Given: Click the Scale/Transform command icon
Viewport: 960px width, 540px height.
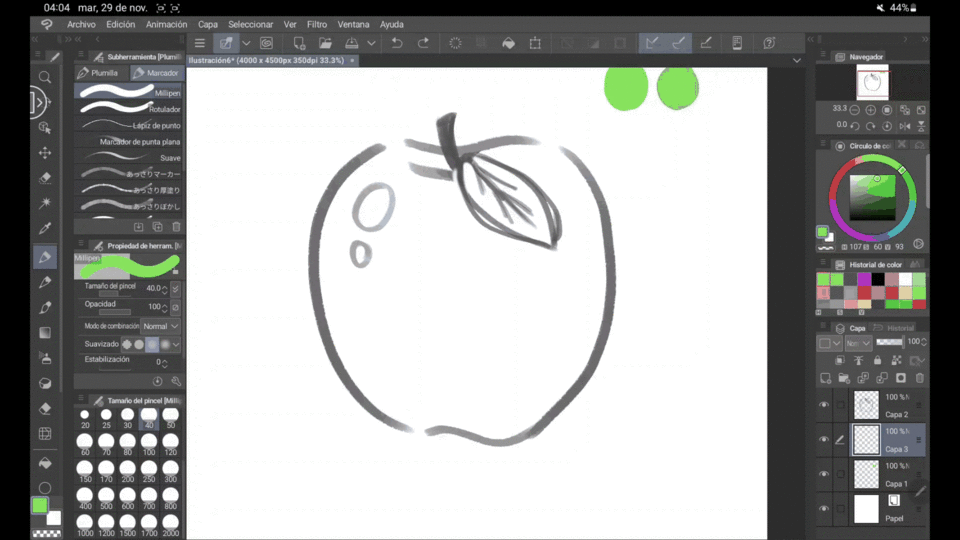Looking at the screenshot, I should click(535, 43).
